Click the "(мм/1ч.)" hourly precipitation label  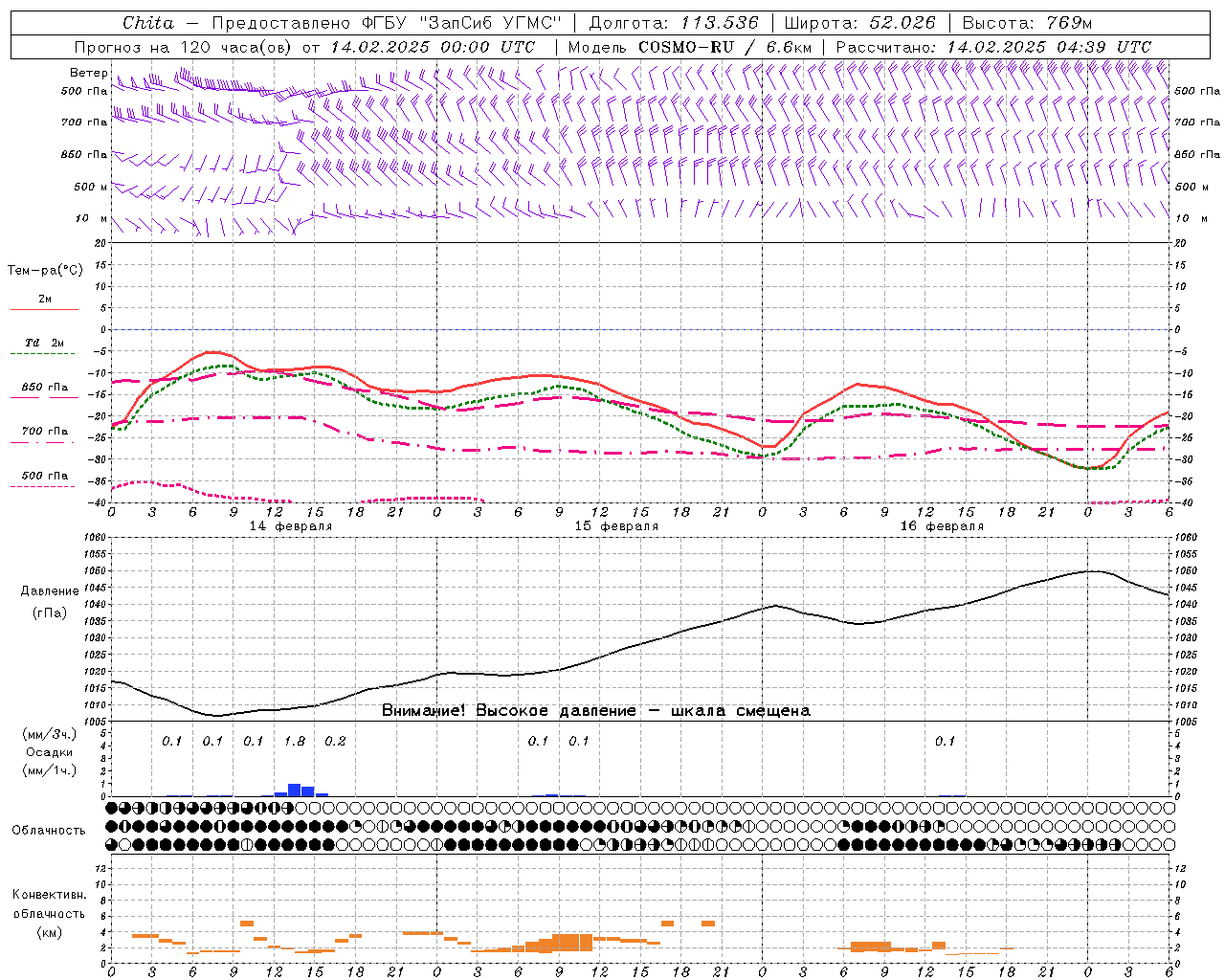click(x=50, y=770)
